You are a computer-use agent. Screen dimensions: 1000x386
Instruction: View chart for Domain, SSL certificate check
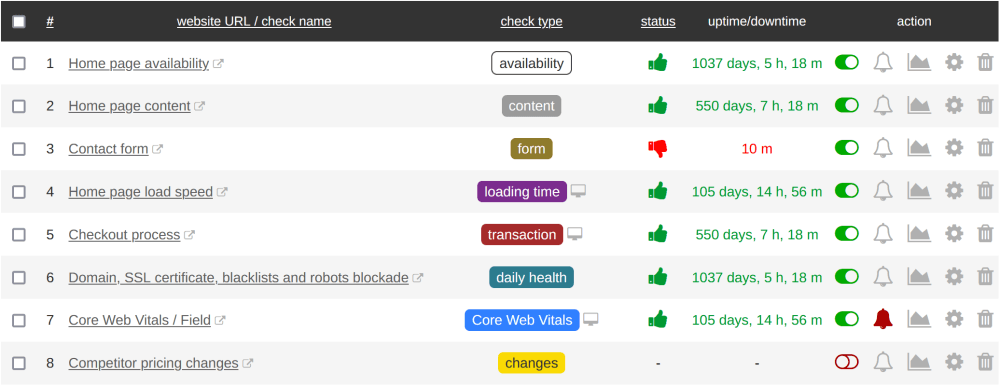click(919, 276)
